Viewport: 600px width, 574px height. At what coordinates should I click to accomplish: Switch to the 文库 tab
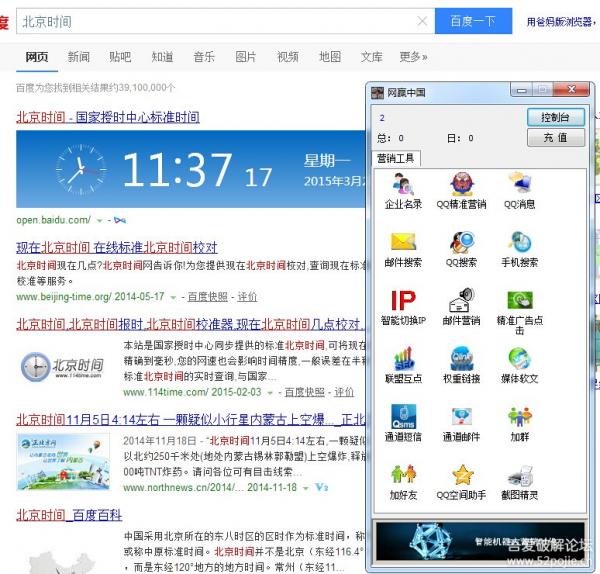pyautogui.click(x=372, y=57)
